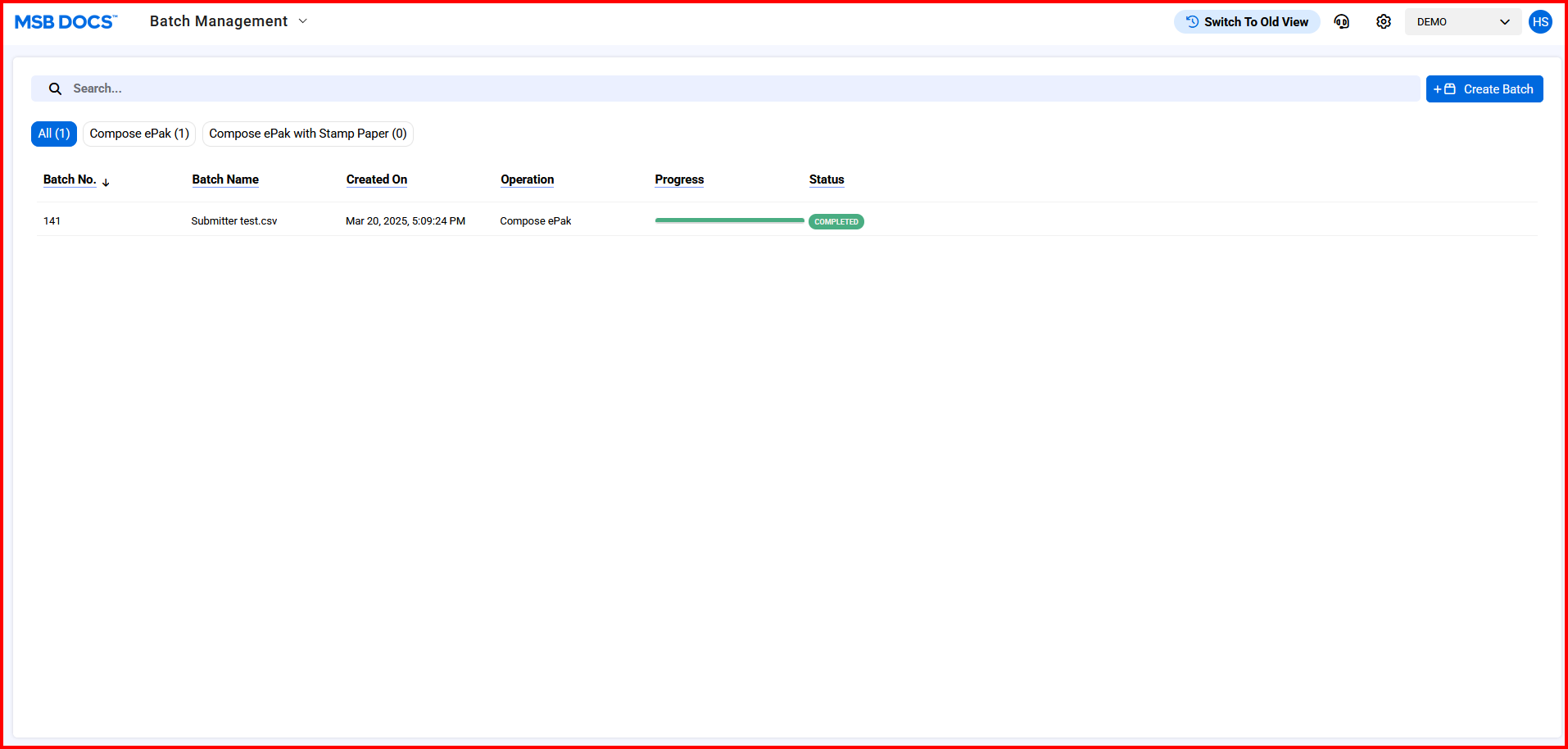Sort by Created On column
This screenshot has width=1568, height=749.
point(376,179)
